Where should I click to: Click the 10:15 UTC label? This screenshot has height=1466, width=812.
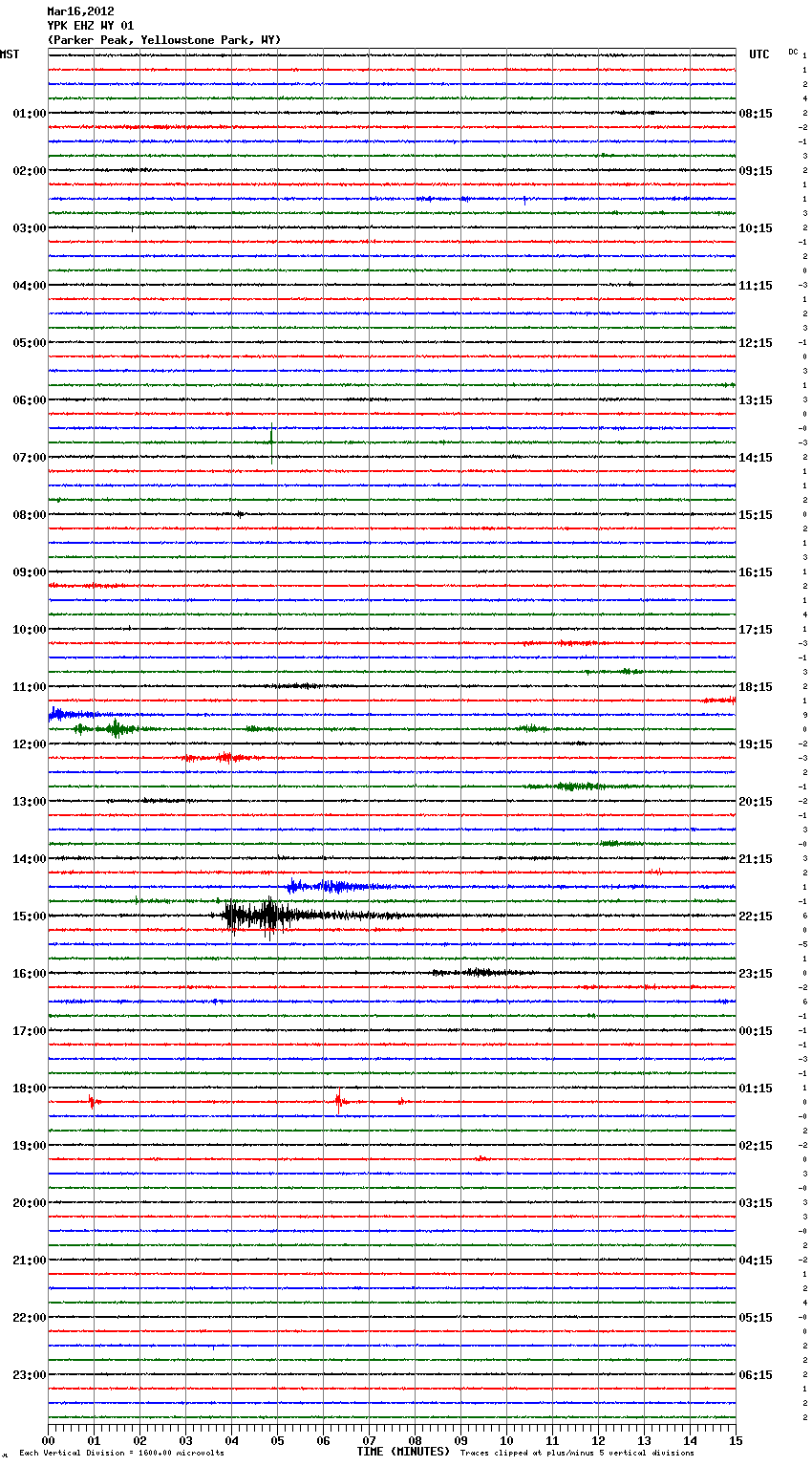coord(756,228)
